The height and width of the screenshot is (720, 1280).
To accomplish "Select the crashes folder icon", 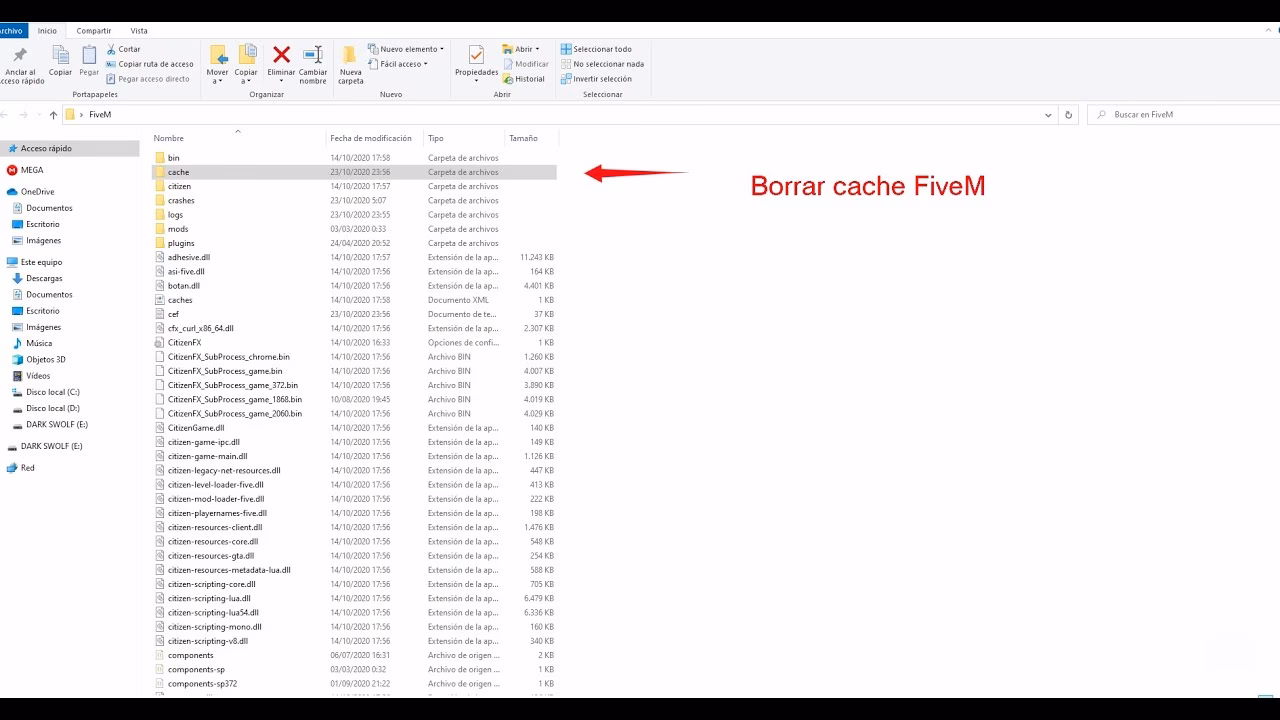I will [160, 200].
